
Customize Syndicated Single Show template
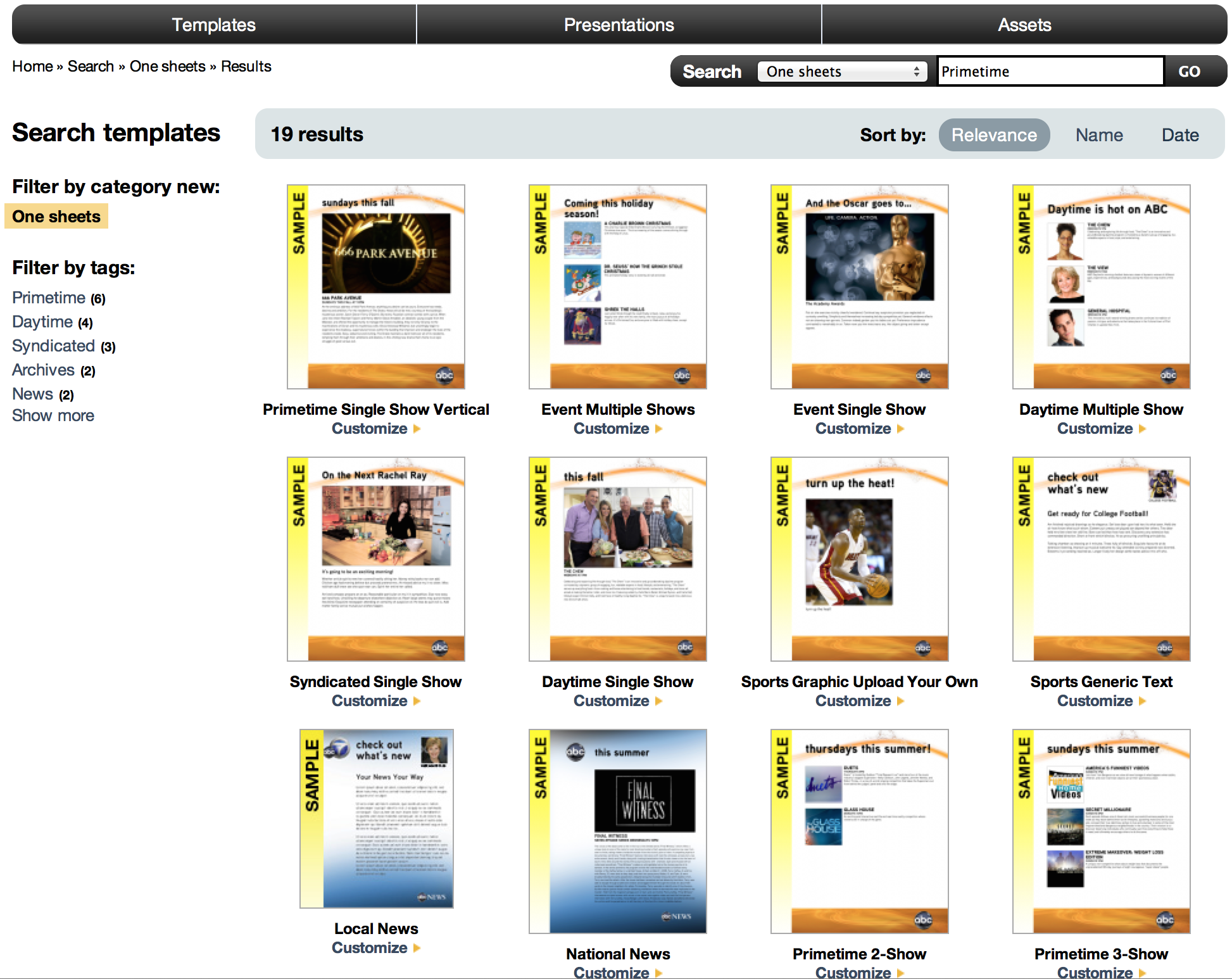(376, 701)
